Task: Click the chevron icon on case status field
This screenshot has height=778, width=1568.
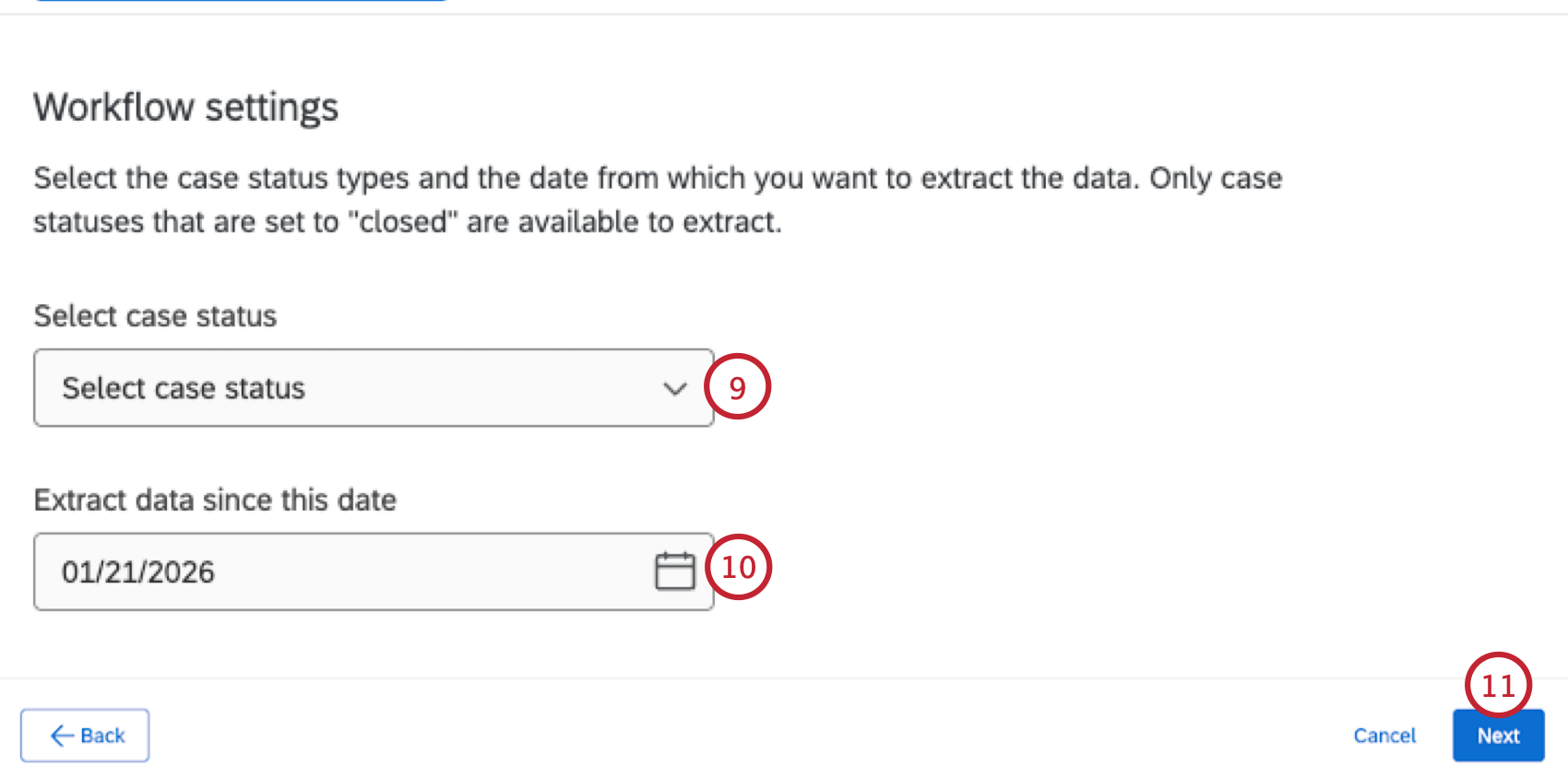Action: tap(674, 389)
